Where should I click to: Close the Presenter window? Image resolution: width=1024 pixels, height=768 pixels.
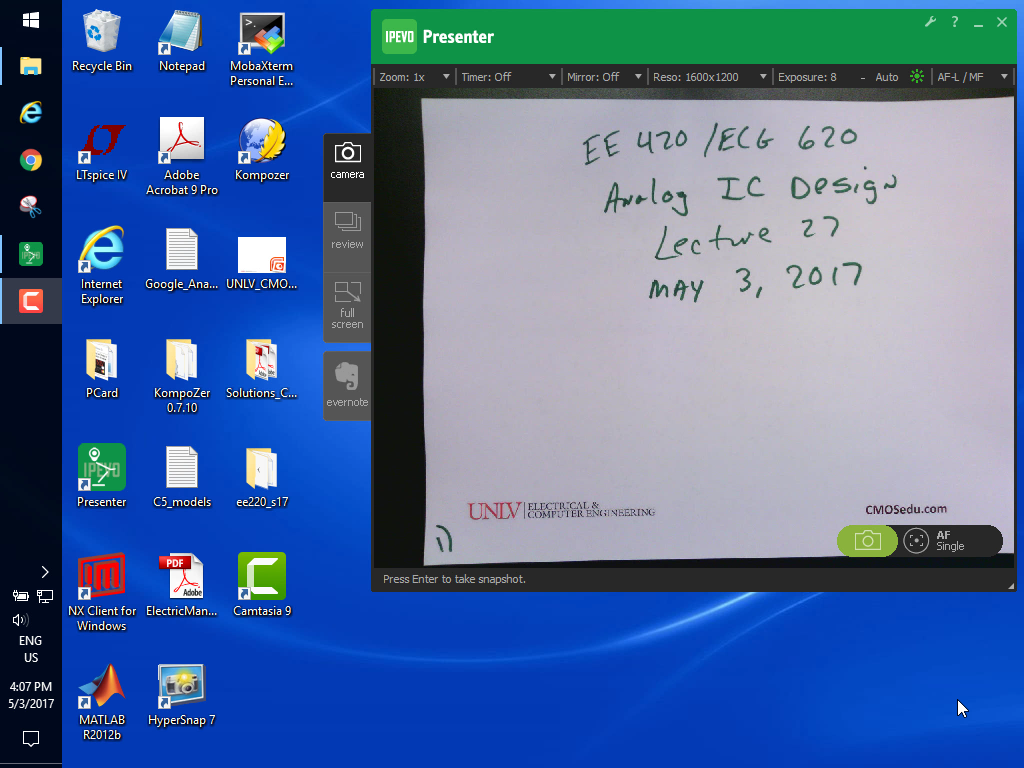pos(1002,22)
